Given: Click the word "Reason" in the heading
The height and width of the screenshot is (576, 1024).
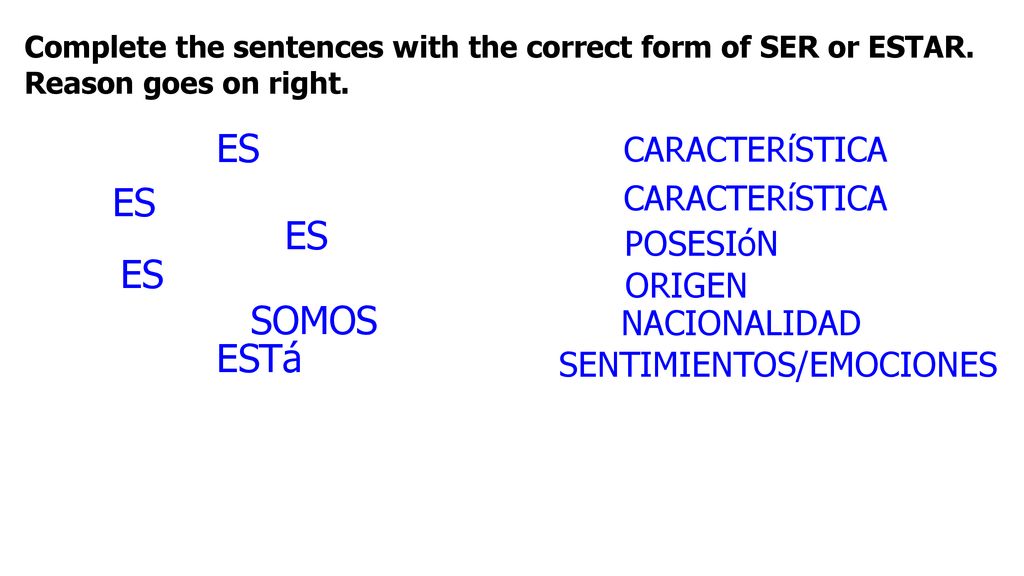Looking at the screenshot, I should coord(79,83).
